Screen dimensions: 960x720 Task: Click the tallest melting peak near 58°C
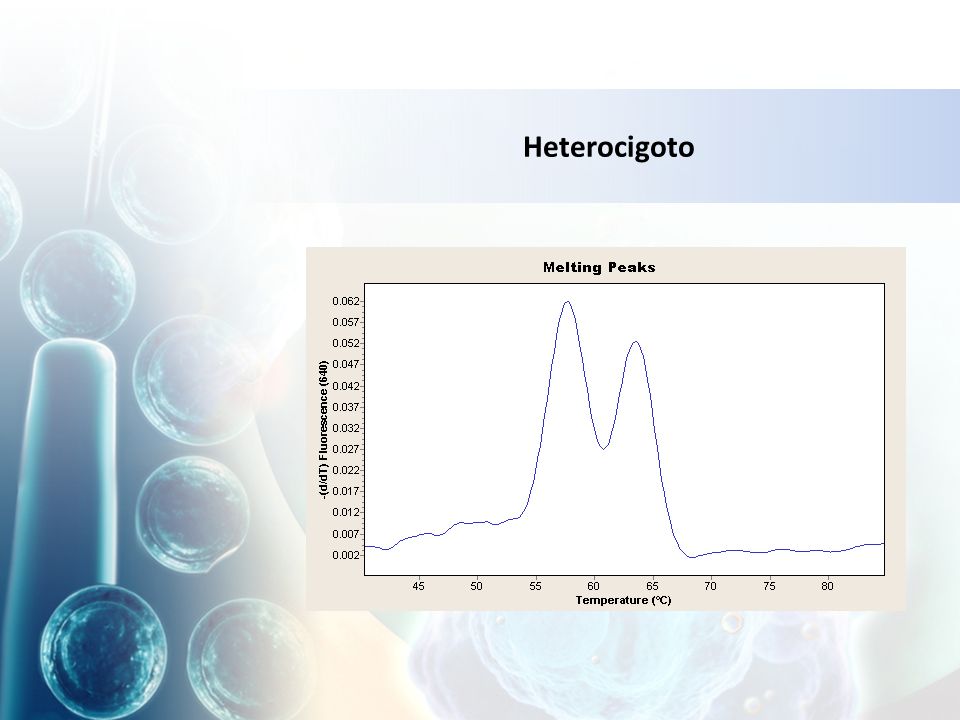[x=568, y=302]
